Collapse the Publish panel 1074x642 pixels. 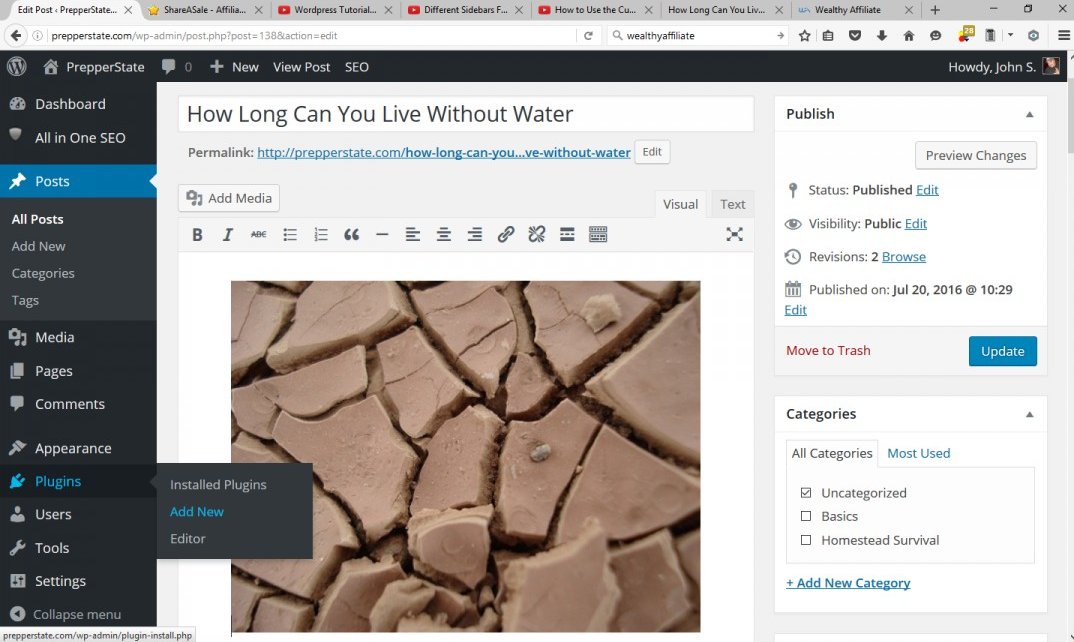[1029, 114]
